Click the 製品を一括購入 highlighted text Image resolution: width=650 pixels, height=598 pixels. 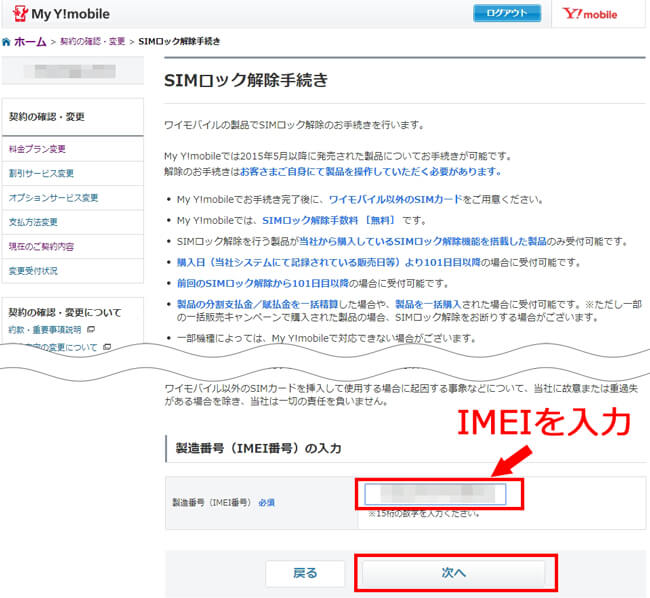pyautogui.click(x=428, y=305)
